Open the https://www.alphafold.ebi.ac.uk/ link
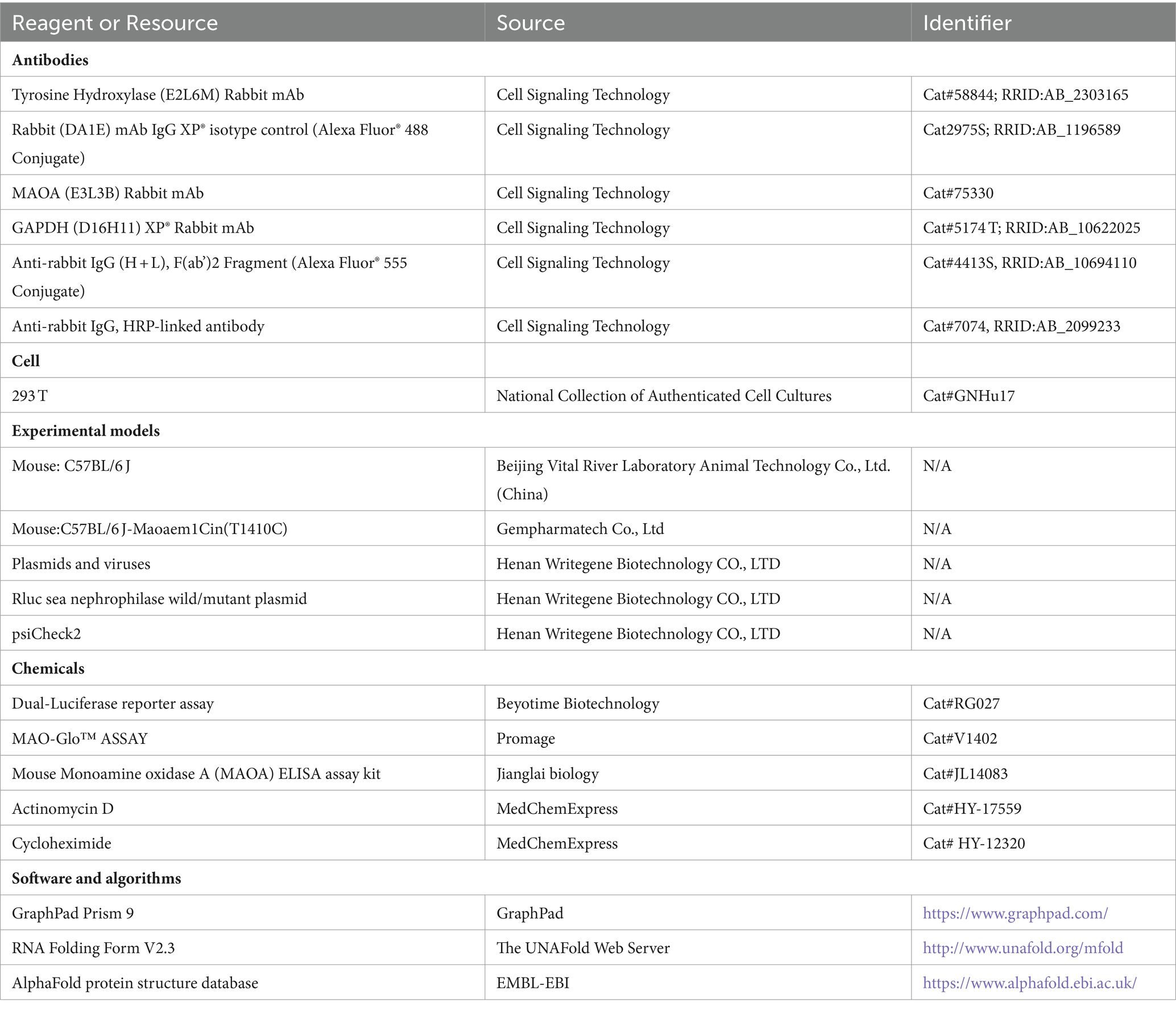 tap(1029, 983)
